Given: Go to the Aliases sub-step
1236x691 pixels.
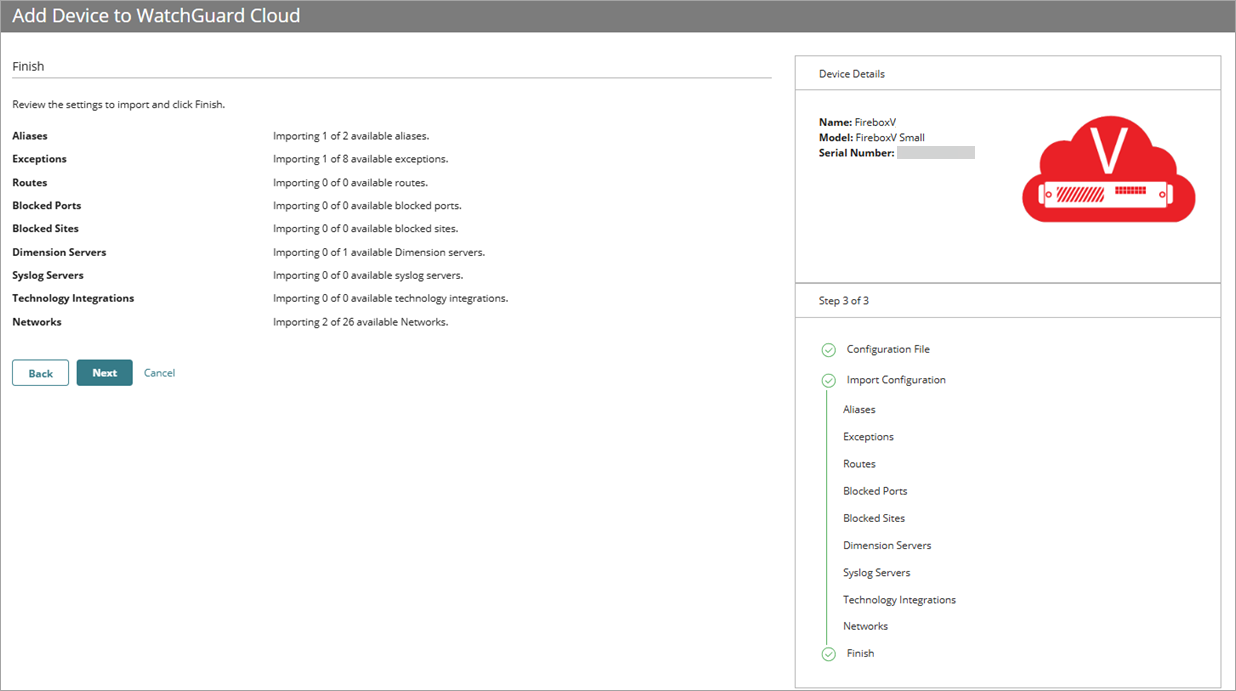Looking at the screenshot, I should (x=859, y=410).
